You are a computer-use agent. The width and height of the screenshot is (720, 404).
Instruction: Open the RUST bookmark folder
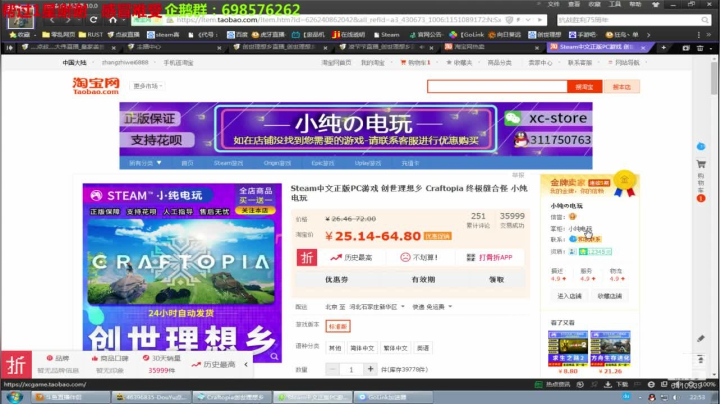click(x=91, y=34)
